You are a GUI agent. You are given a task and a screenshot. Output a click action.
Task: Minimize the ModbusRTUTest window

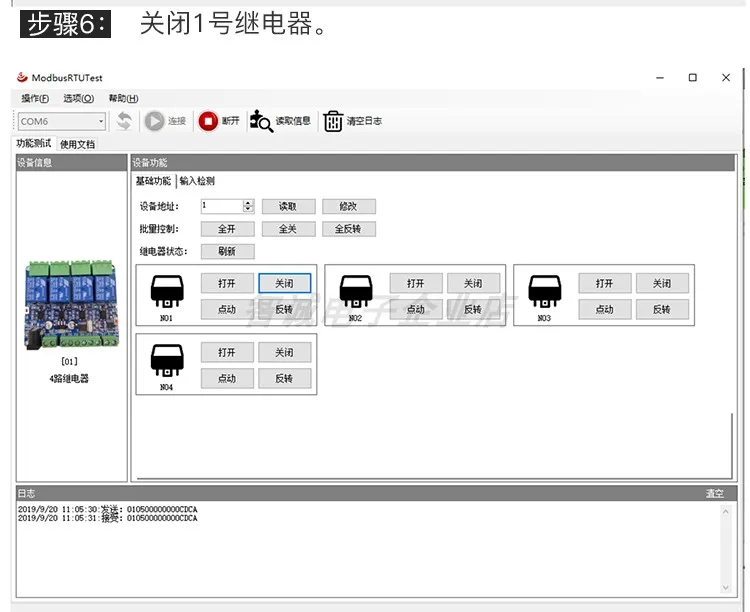(660, 78)
